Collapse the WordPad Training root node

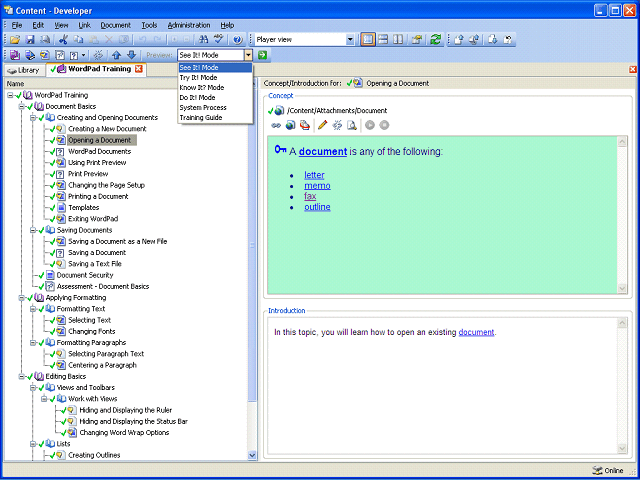pos(10,95)
